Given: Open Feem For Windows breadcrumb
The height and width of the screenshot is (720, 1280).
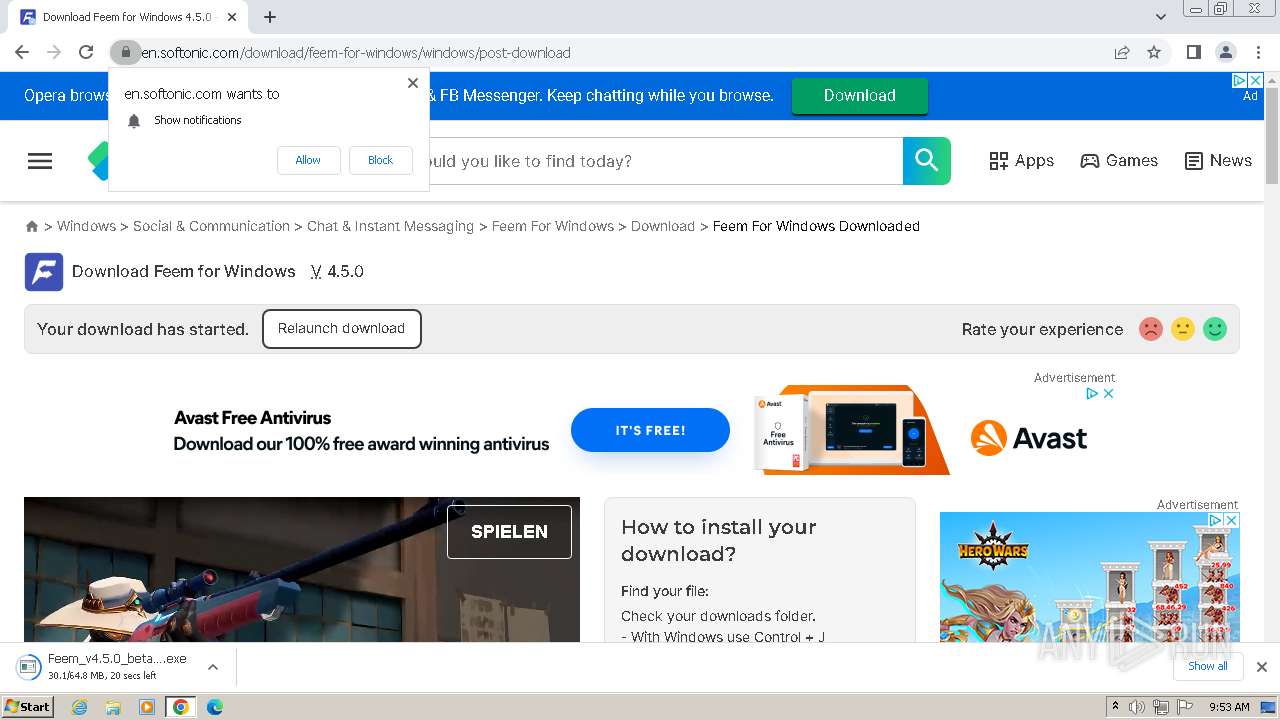Looking at the screenshot, I should coord(553,226).
